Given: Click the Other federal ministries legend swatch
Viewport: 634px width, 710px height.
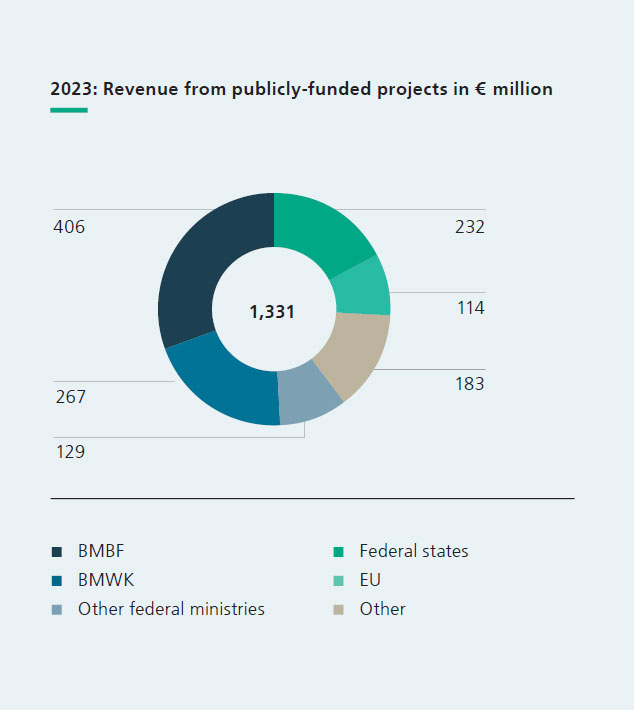Looking at the screenshot, I should pos(57,610).
